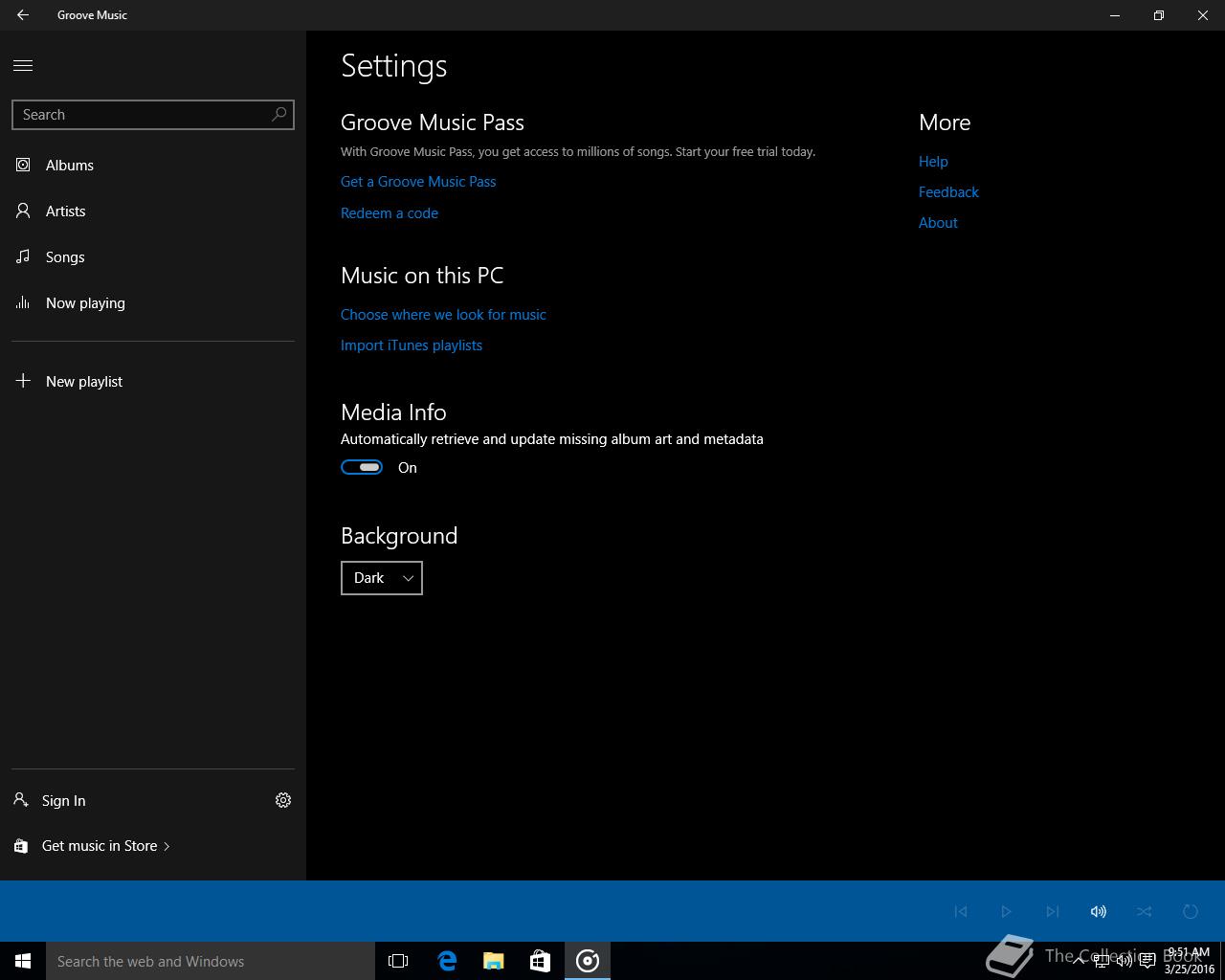
Task: Click the Store bag icon in sidebar
Action: pyautogui.click(x=21, y=846)
